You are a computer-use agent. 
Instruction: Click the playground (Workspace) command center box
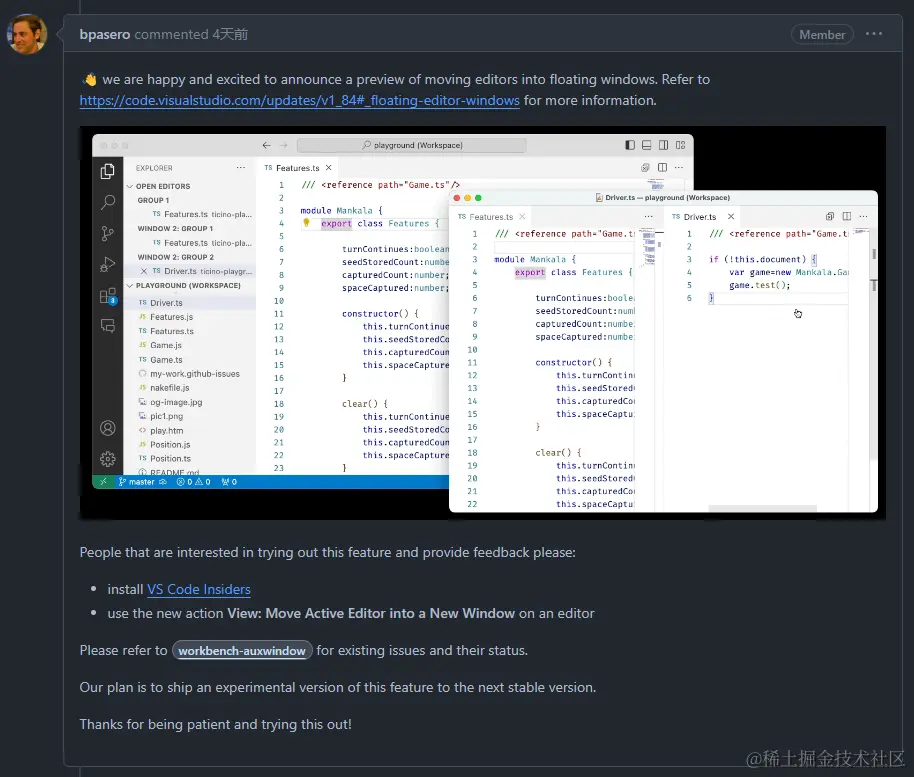[412, 145]
